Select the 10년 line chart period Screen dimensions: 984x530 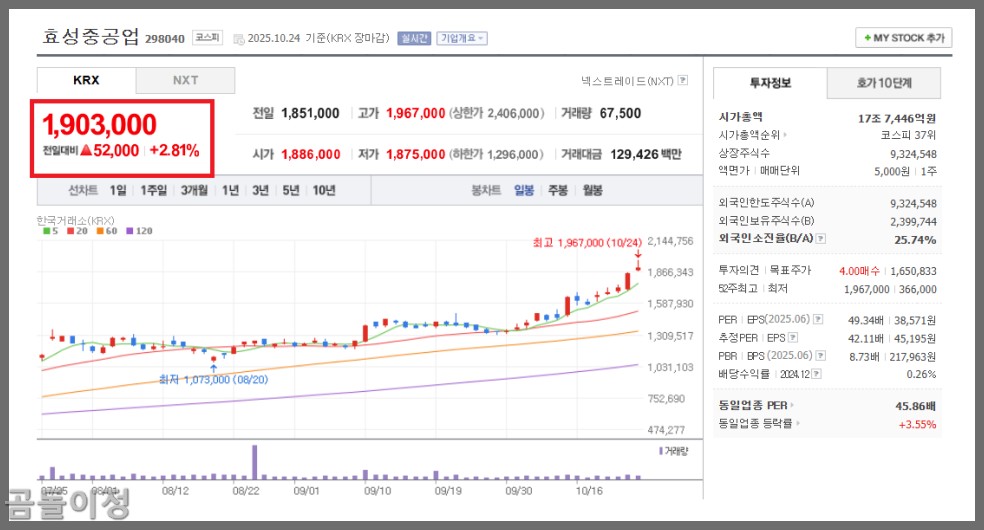(x=324, y=190)
